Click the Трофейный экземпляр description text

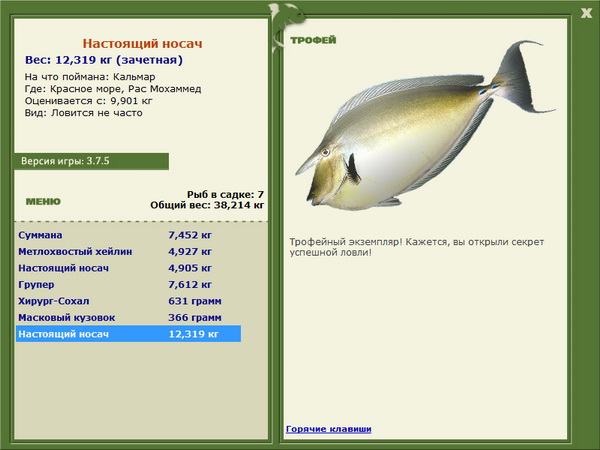tap(417, 247)
